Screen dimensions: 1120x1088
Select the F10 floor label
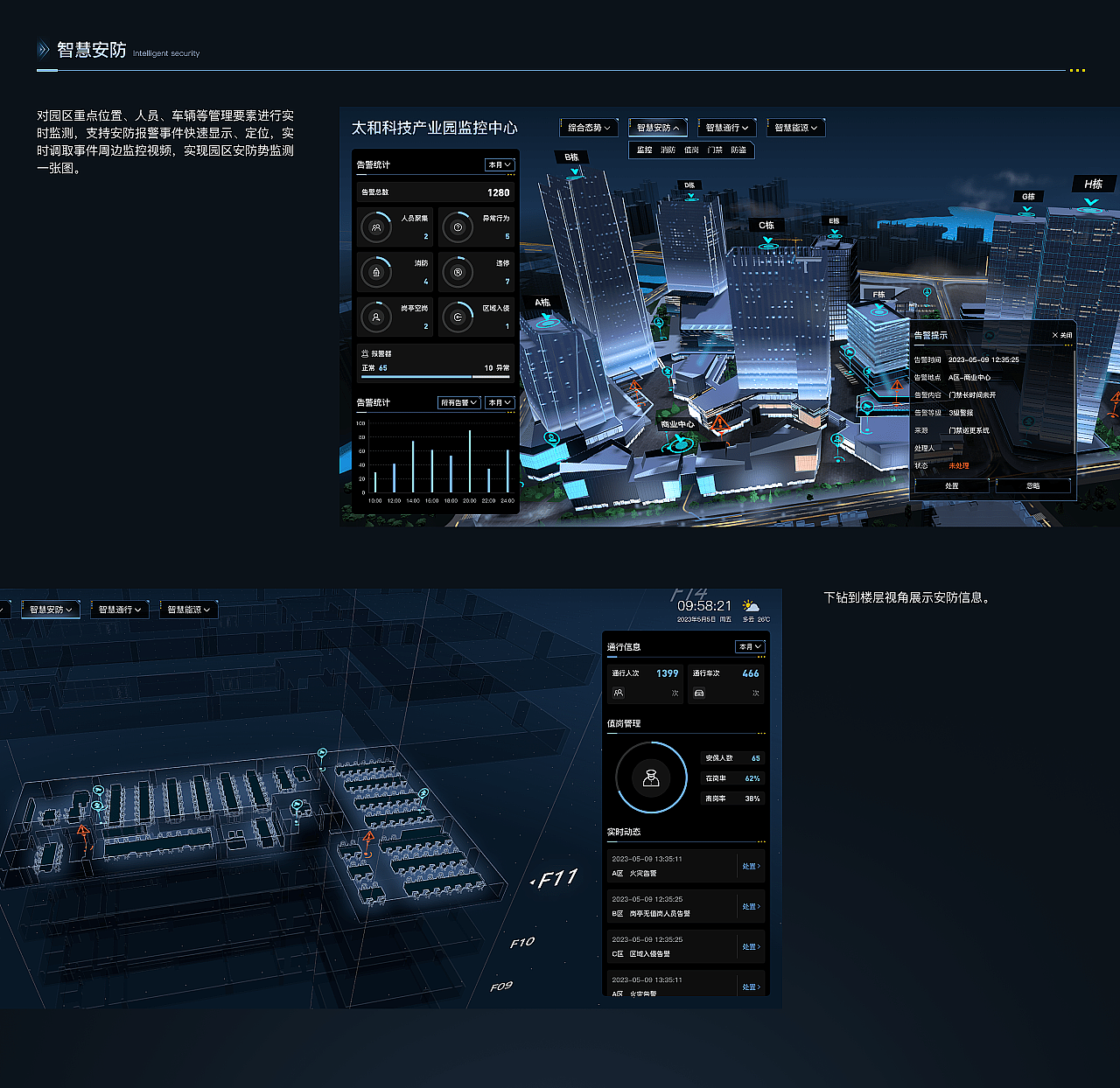(x=522, y=942)
